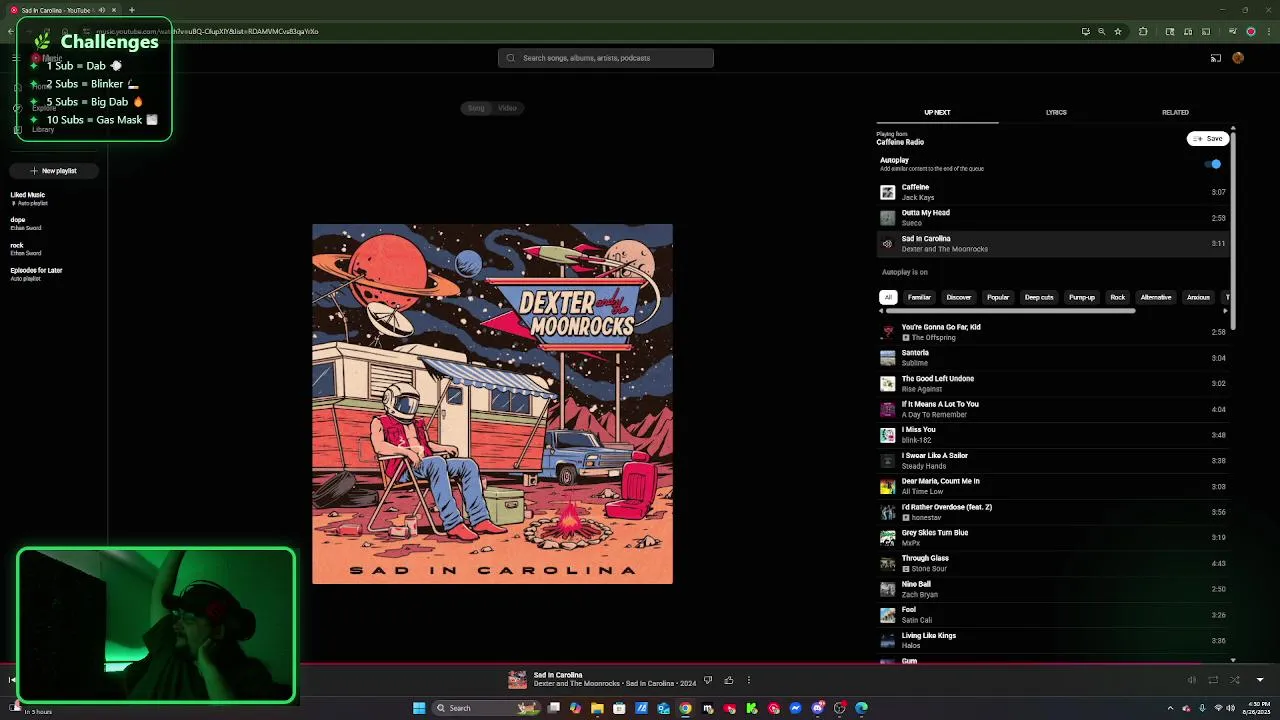
Task: Click "Through Glass" by Stone Sour
Action: 925,558
